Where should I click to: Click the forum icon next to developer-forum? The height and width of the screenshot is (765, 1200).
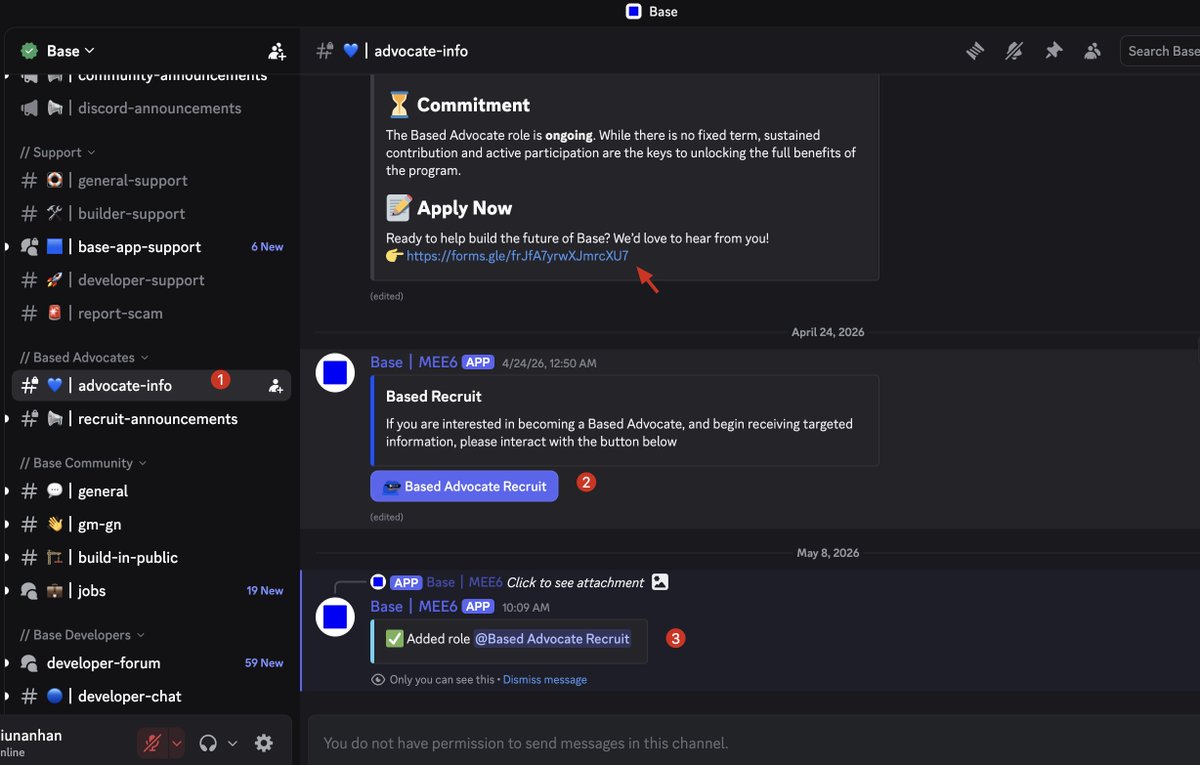30,663
